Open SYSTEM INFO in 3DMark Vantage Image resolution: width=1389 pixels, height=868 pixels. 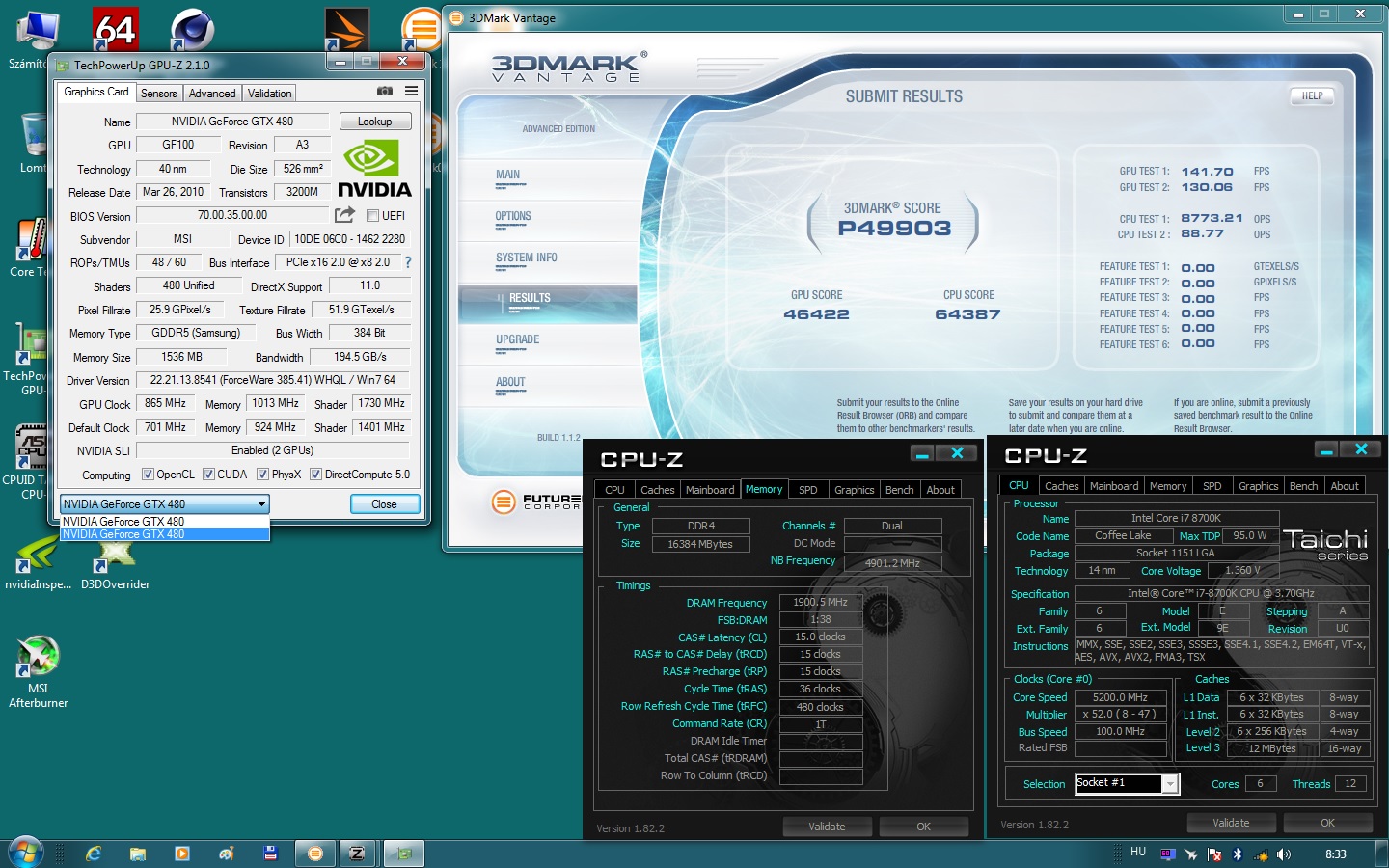[526, 258]
